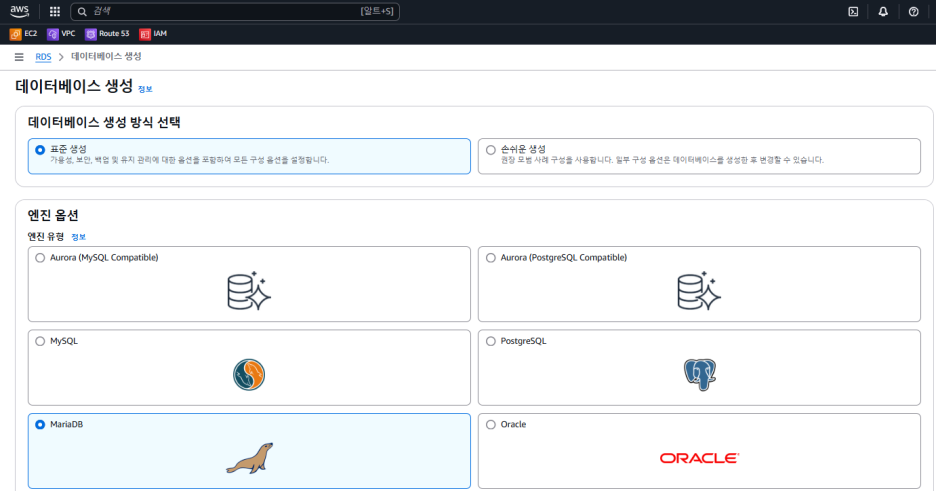Click the 데이터베이스 생성 방식 선택 heading
The height and width of the screenshot is (491, 936).
pos(104,122)
